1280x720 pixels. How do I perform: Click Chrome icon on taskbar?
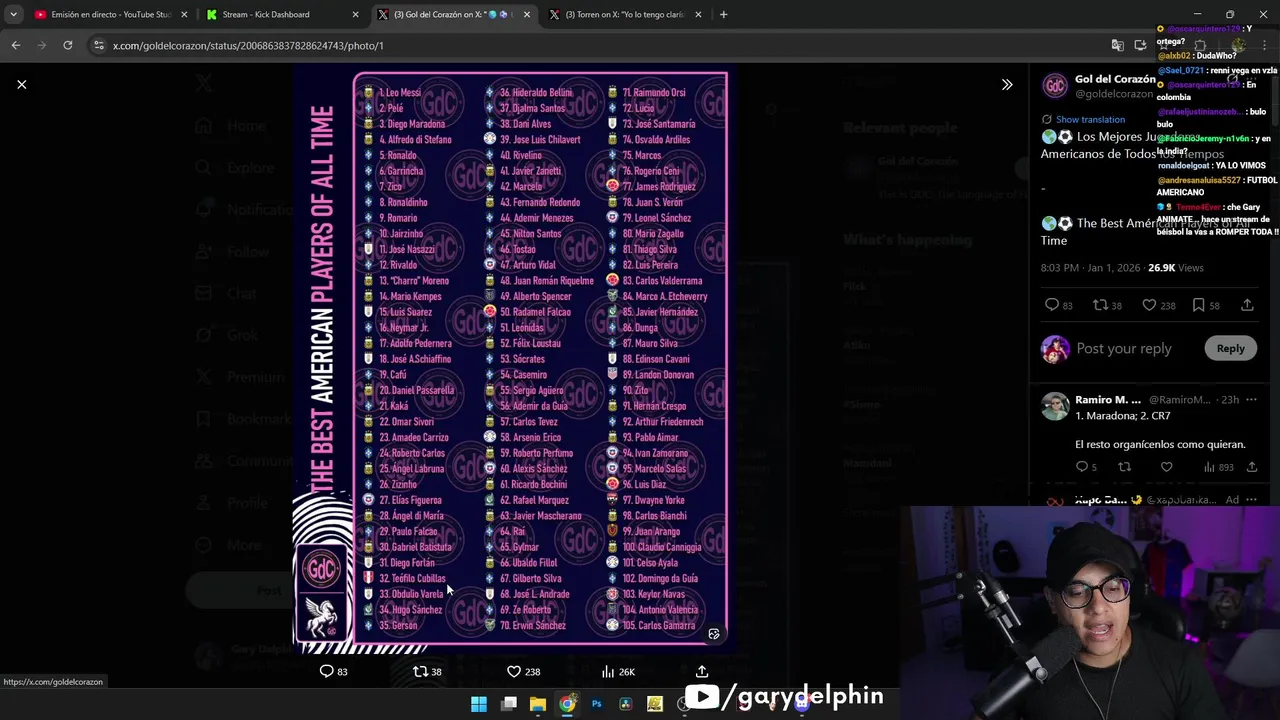click(x=567, y=704)
